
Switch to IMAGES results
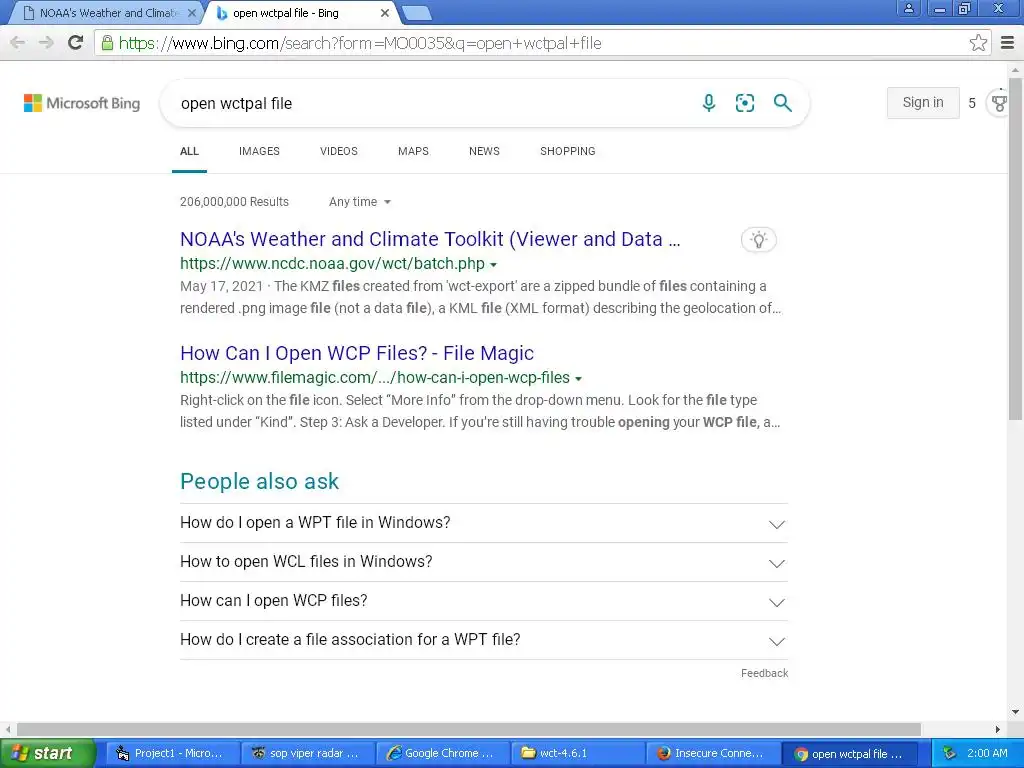coord(259,151)
